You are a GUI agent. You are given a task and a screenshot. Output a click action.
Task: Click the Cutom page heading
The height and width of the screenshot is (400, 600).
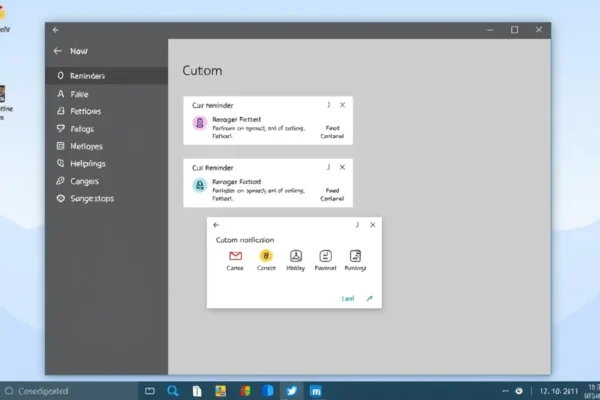point(202,70)
